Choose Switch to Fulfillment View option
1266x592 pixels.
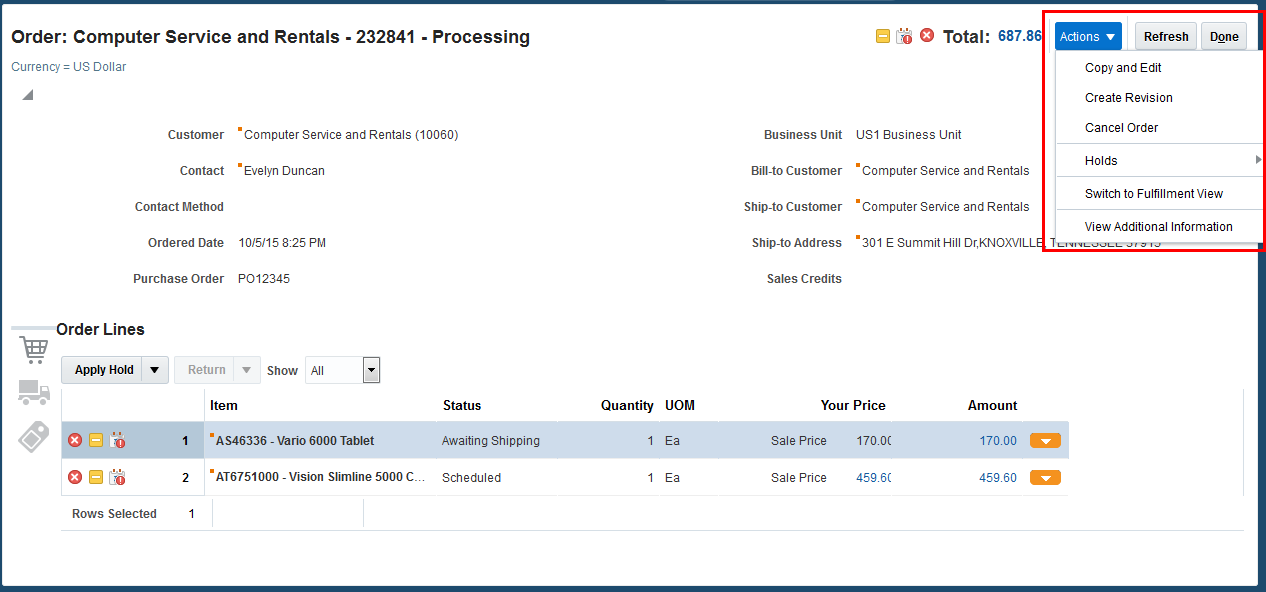point(1159,193)
